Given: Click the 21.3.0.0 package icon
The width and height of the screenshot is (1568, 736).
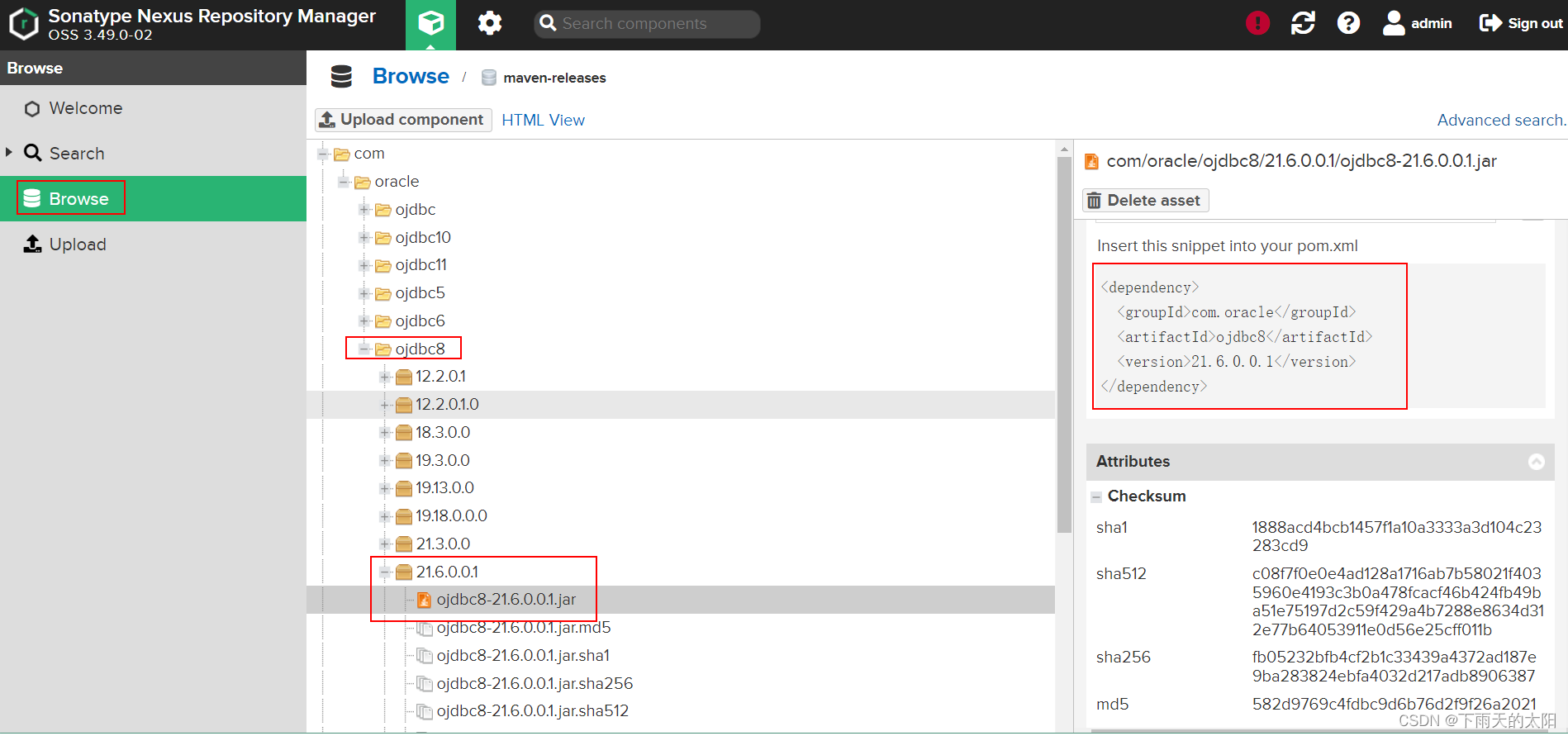Looking at the screenshot, I should 404,544.
